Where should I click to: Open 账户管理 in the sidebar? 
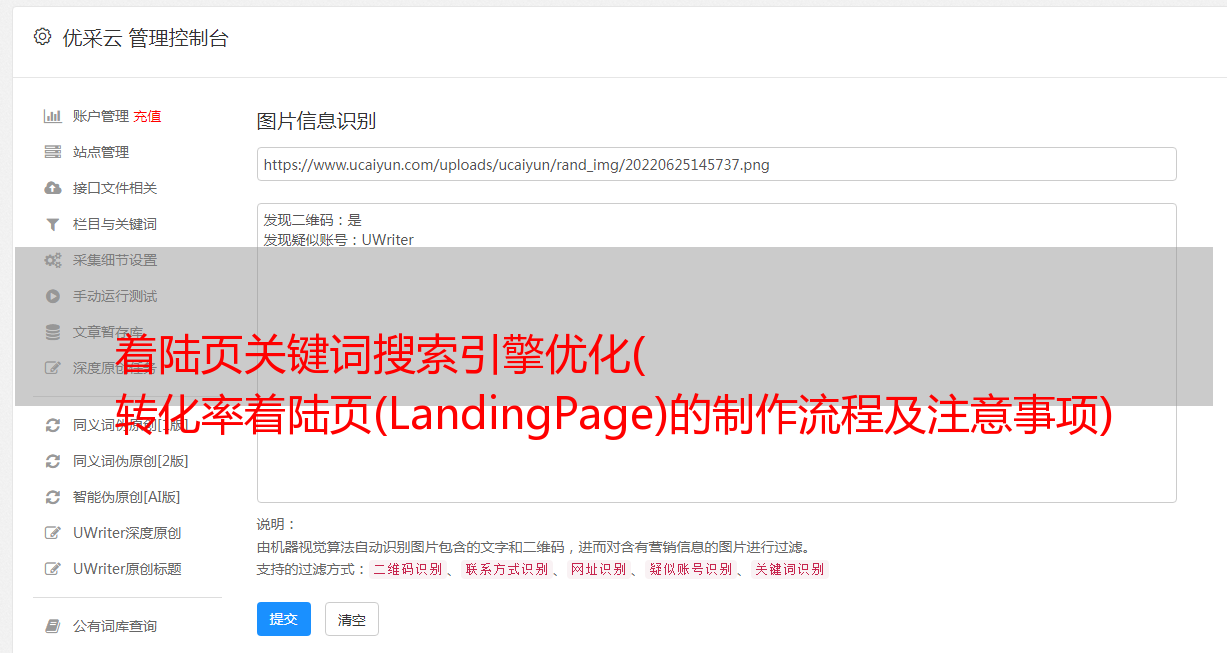coord(101,116)
